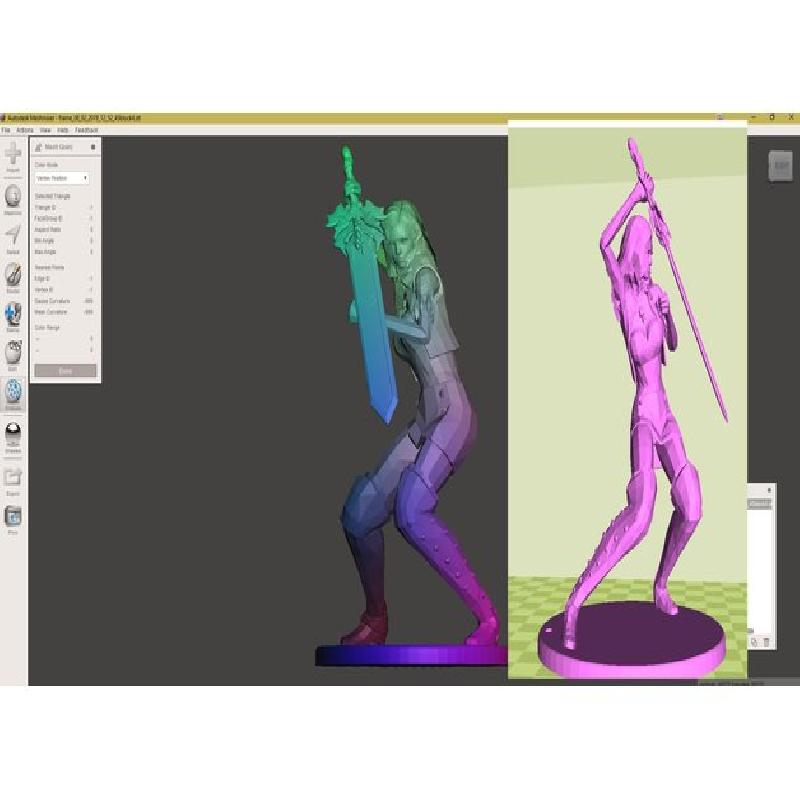This screenshot has width=800, height=800.
Task: Open the Feedback menu
Action: [x=86, y=130]
